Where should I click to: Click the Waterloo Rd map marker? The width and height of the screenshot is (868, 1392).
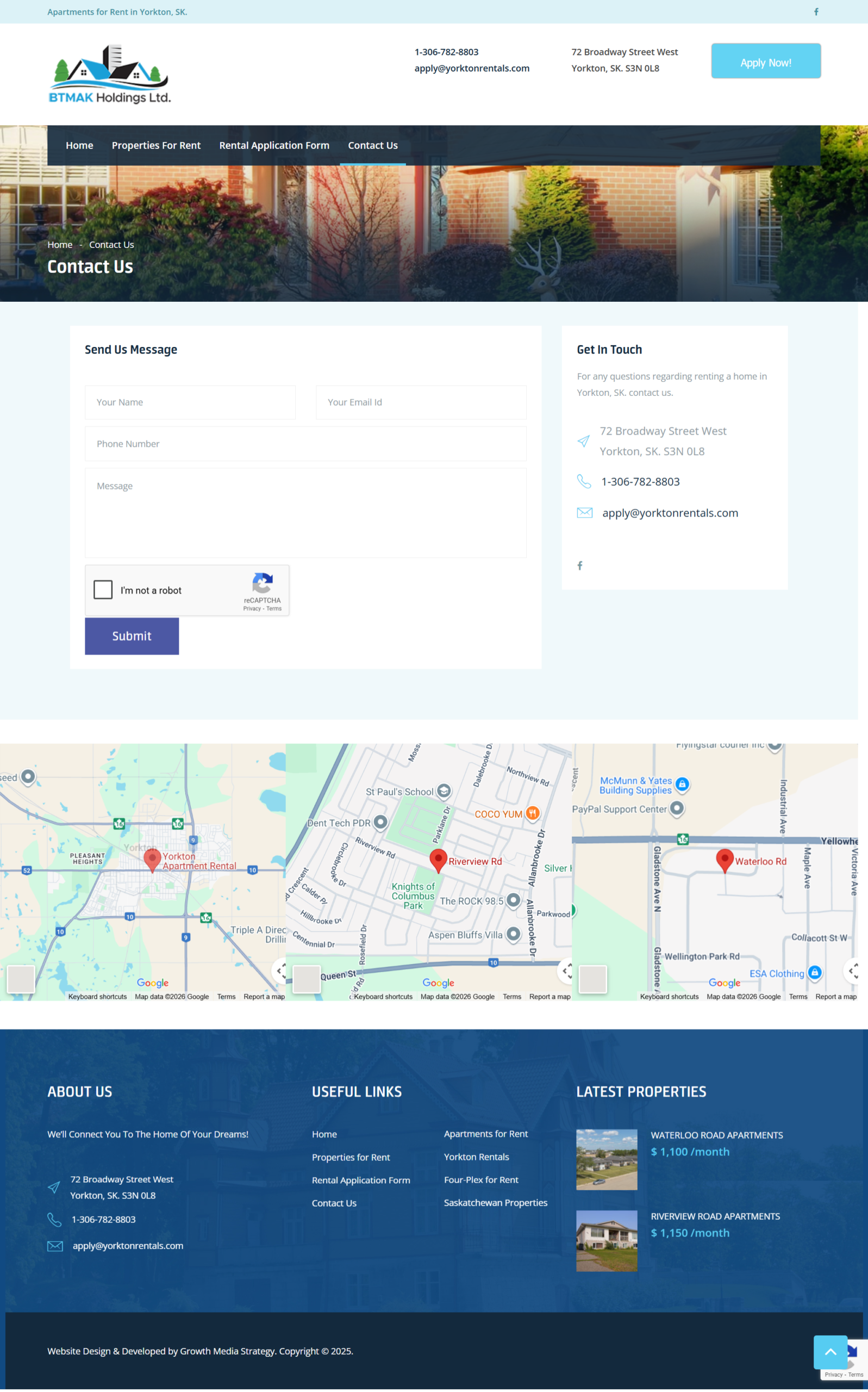pyautogui.click(x=725, y=860)
